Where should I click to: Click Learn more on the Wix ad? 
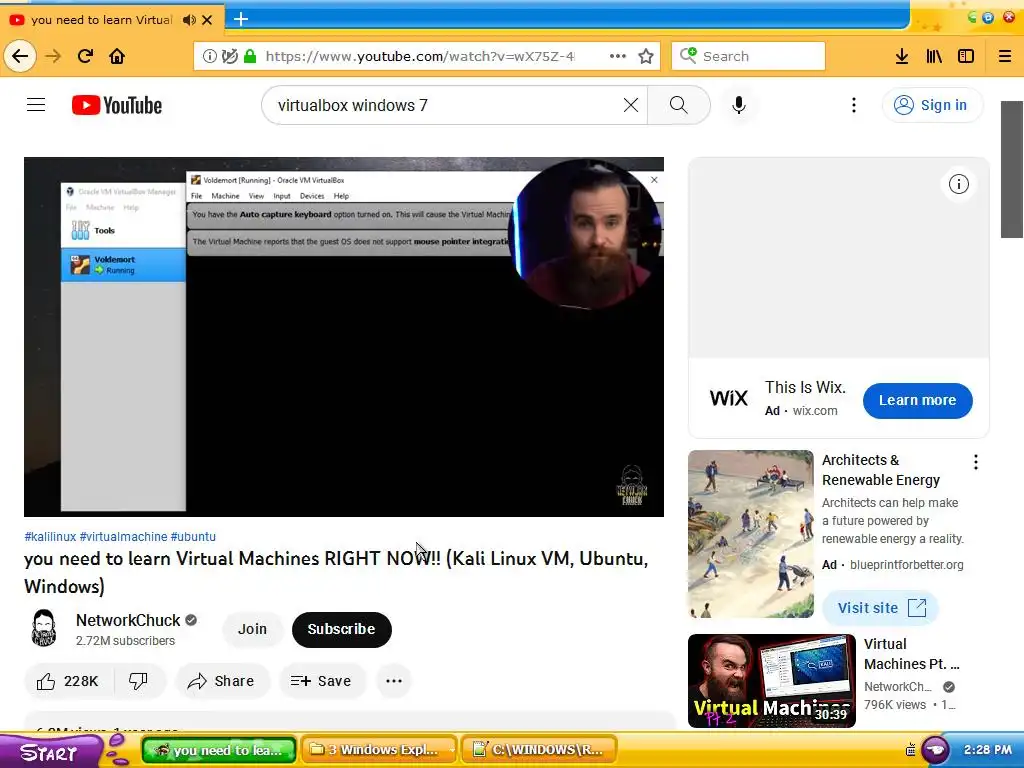(917, 400)
